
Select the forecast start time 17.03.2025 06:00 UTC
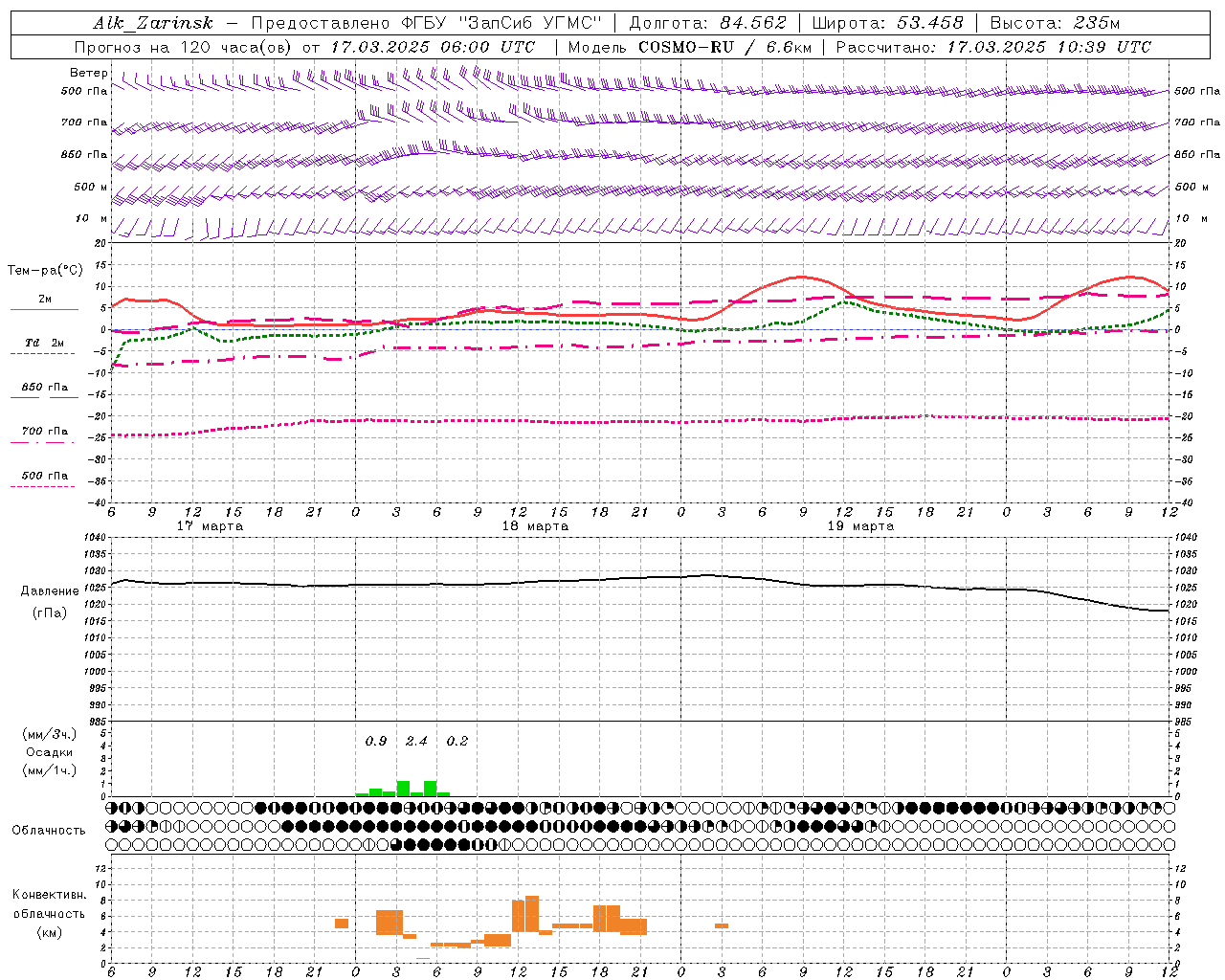pyautogui.click(x=434, y=47)
